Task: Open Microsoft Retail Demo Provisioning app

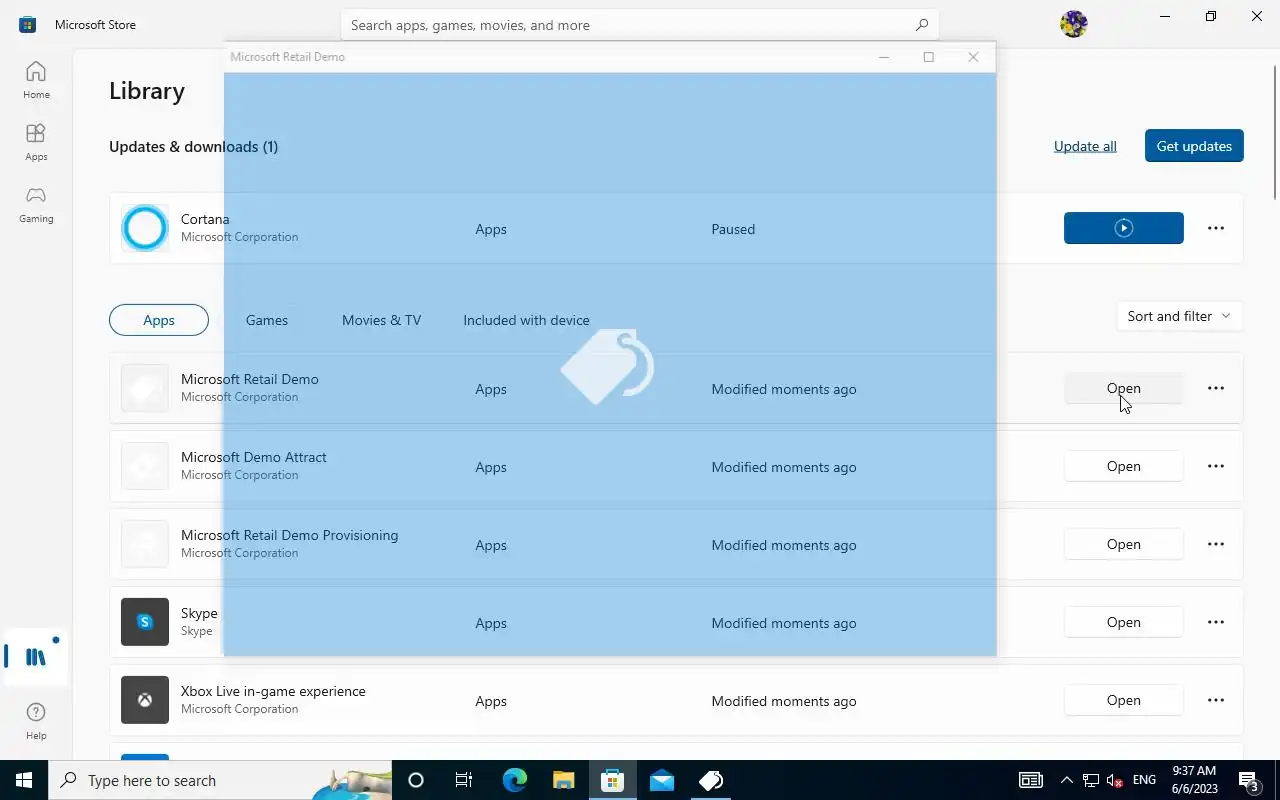Action: (1124, 544)
